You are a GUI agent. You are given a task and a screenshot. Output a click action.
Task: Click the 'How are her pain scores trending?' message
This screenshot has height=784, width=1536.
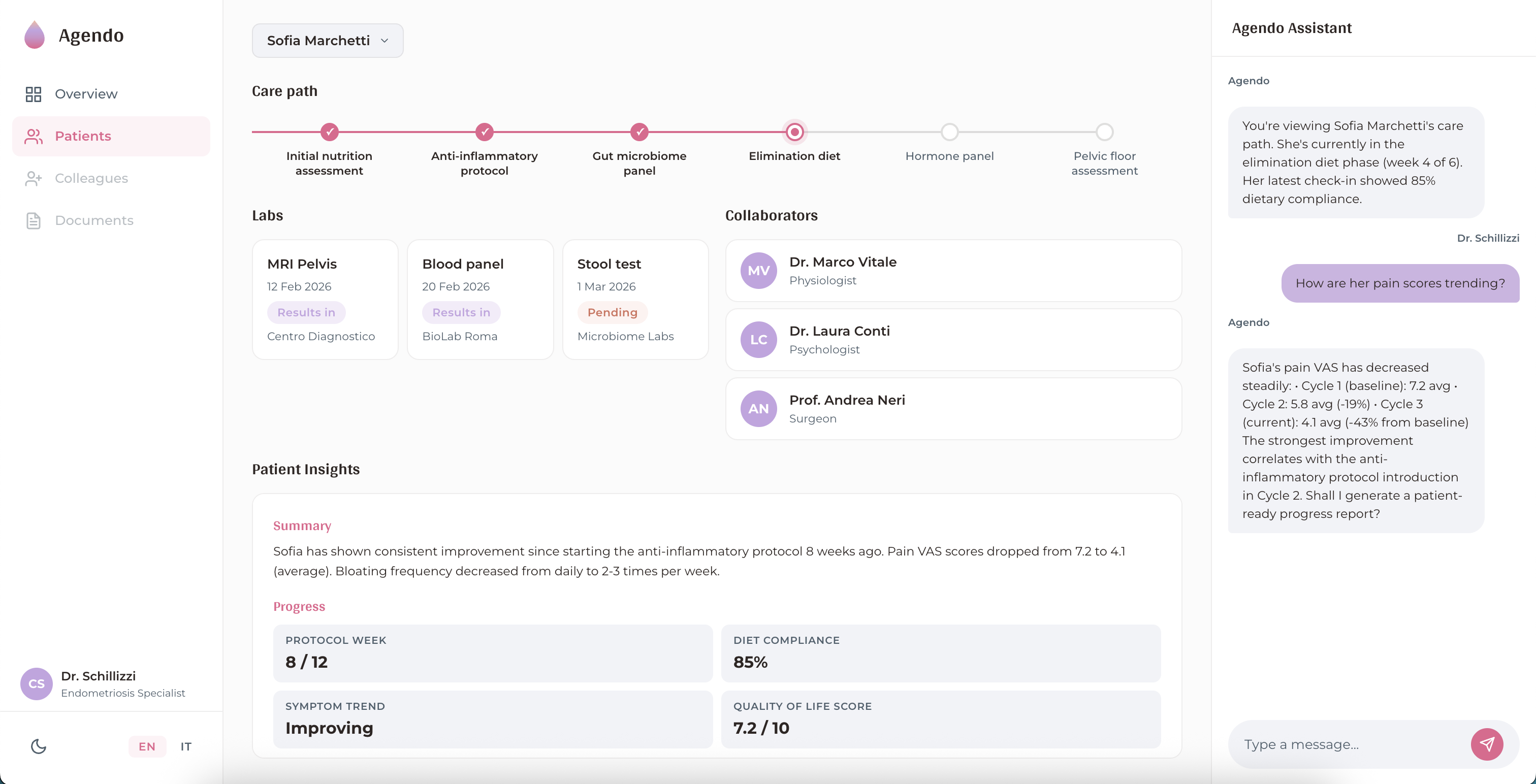pos(1400,283)
